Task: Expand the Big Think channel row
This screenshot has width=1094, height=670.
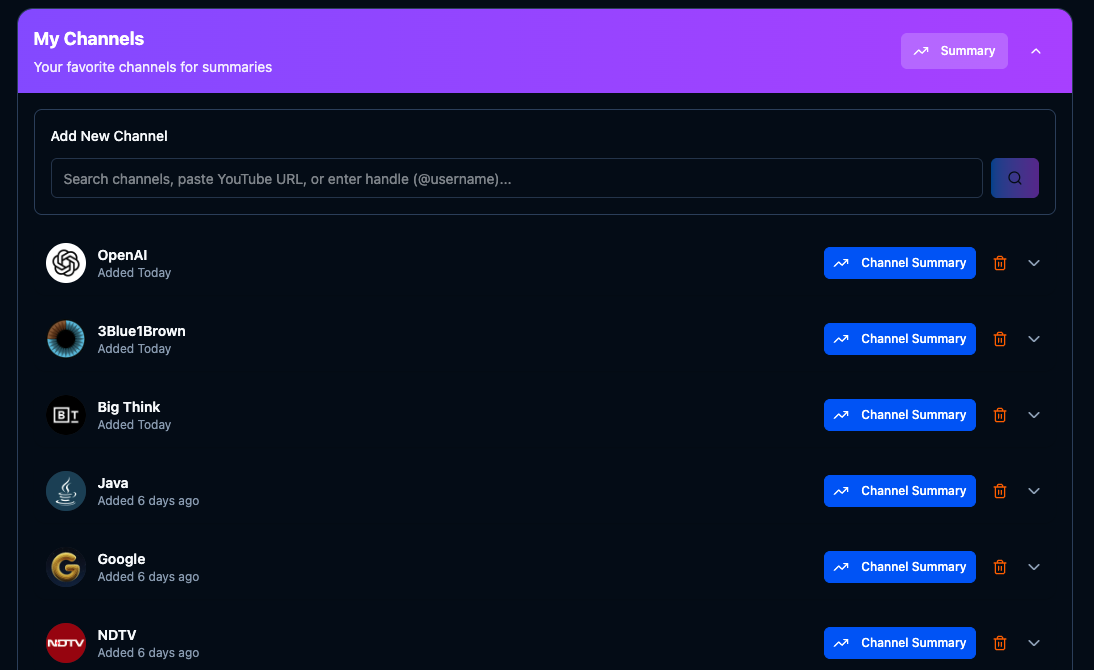Action: [1034, 415]
